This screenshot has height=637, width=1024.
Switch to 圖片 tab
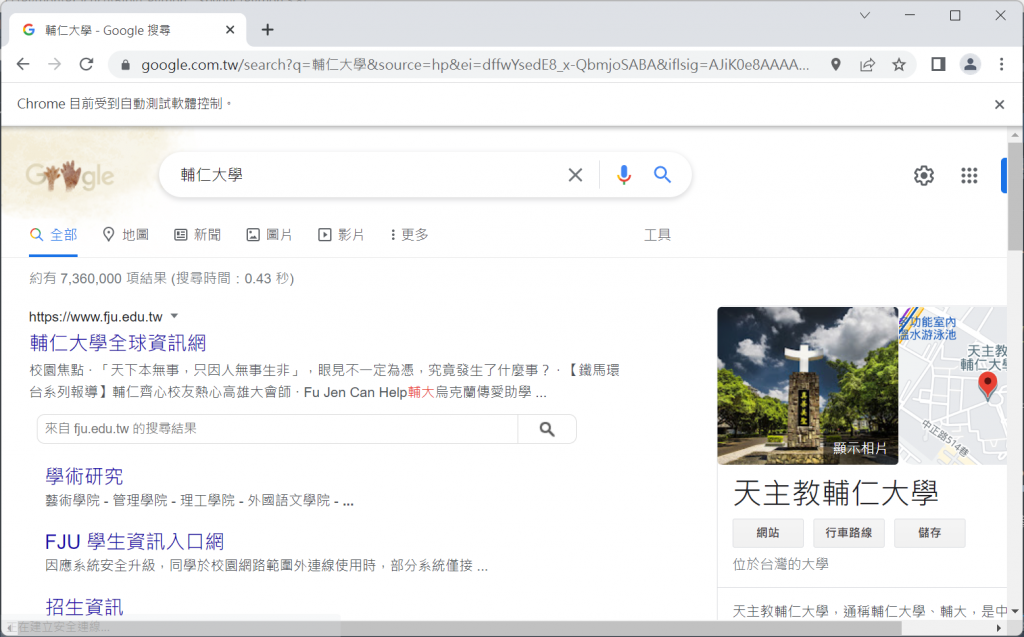point(269,235)
